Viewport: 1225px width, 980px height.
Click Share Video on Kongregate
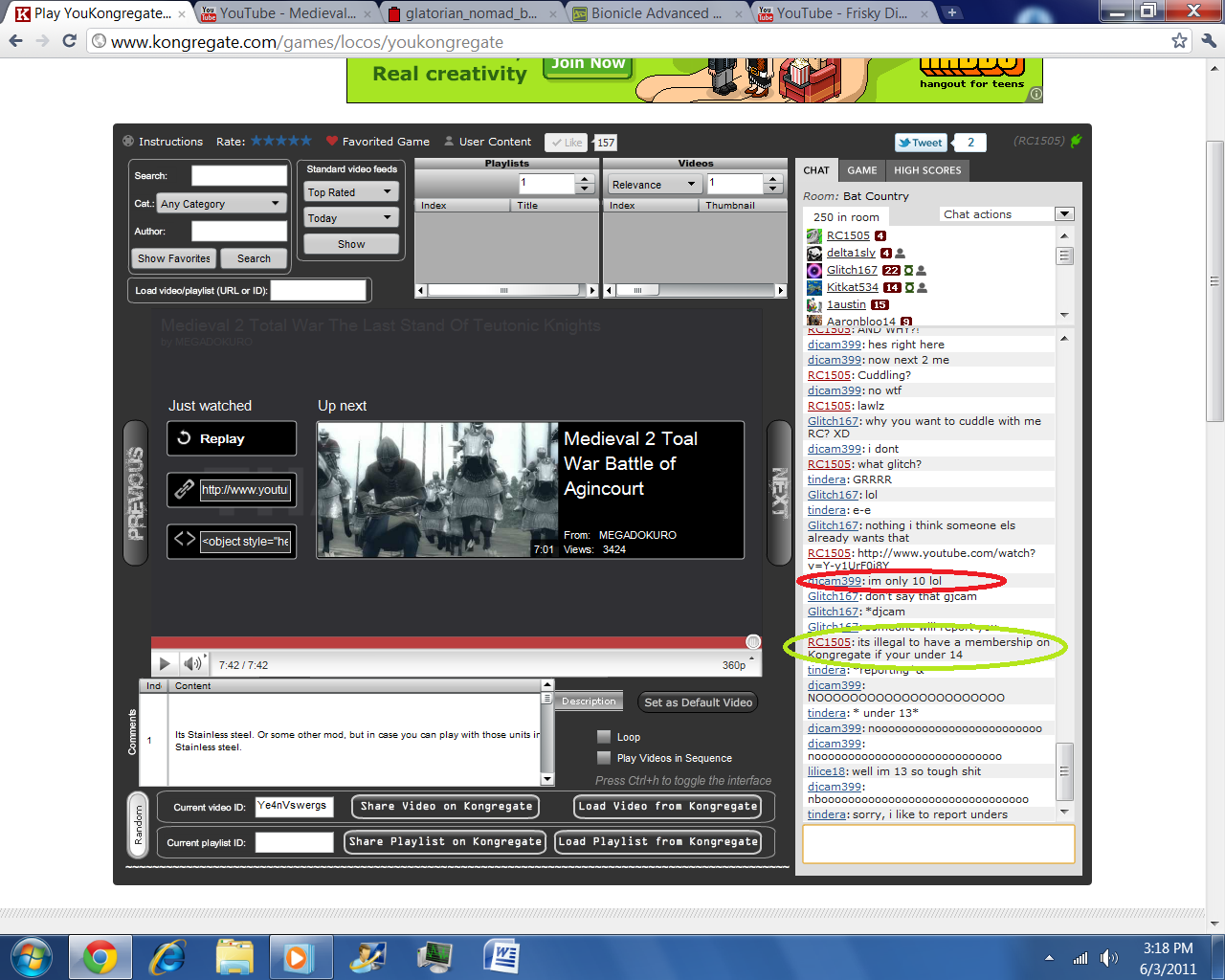446,806
